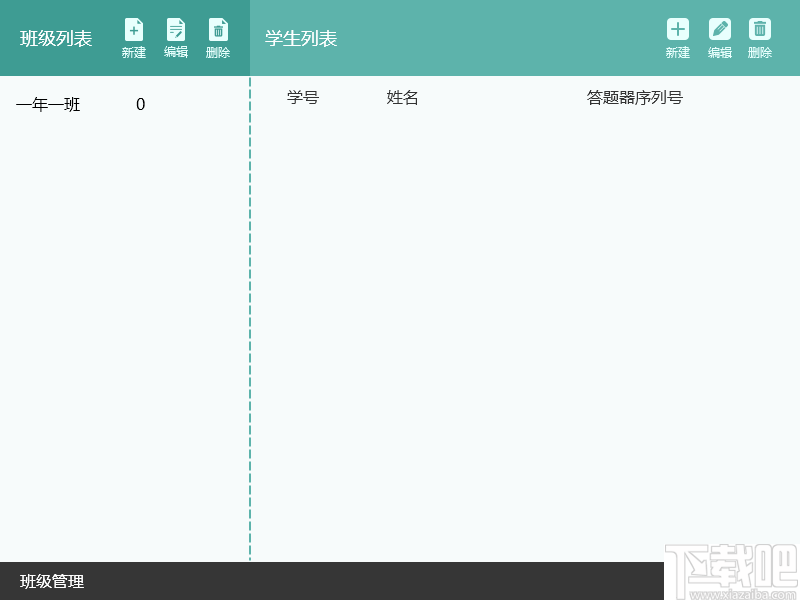
Task: Click the plus symbol on the student 新建 button
Action: (x=677, y=27)
